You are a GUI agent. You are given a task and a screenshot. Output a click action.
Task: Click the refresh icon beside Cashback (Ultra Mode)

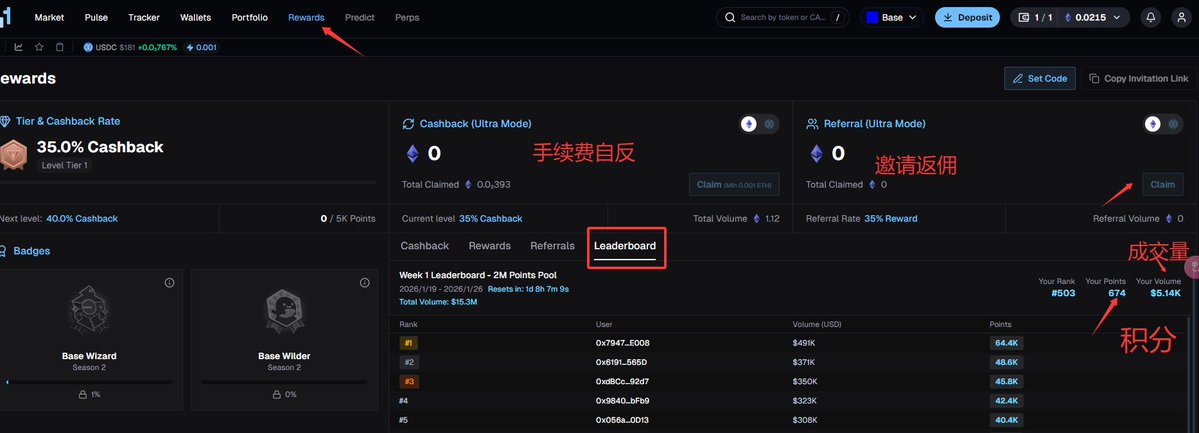[x=408, y=124]
